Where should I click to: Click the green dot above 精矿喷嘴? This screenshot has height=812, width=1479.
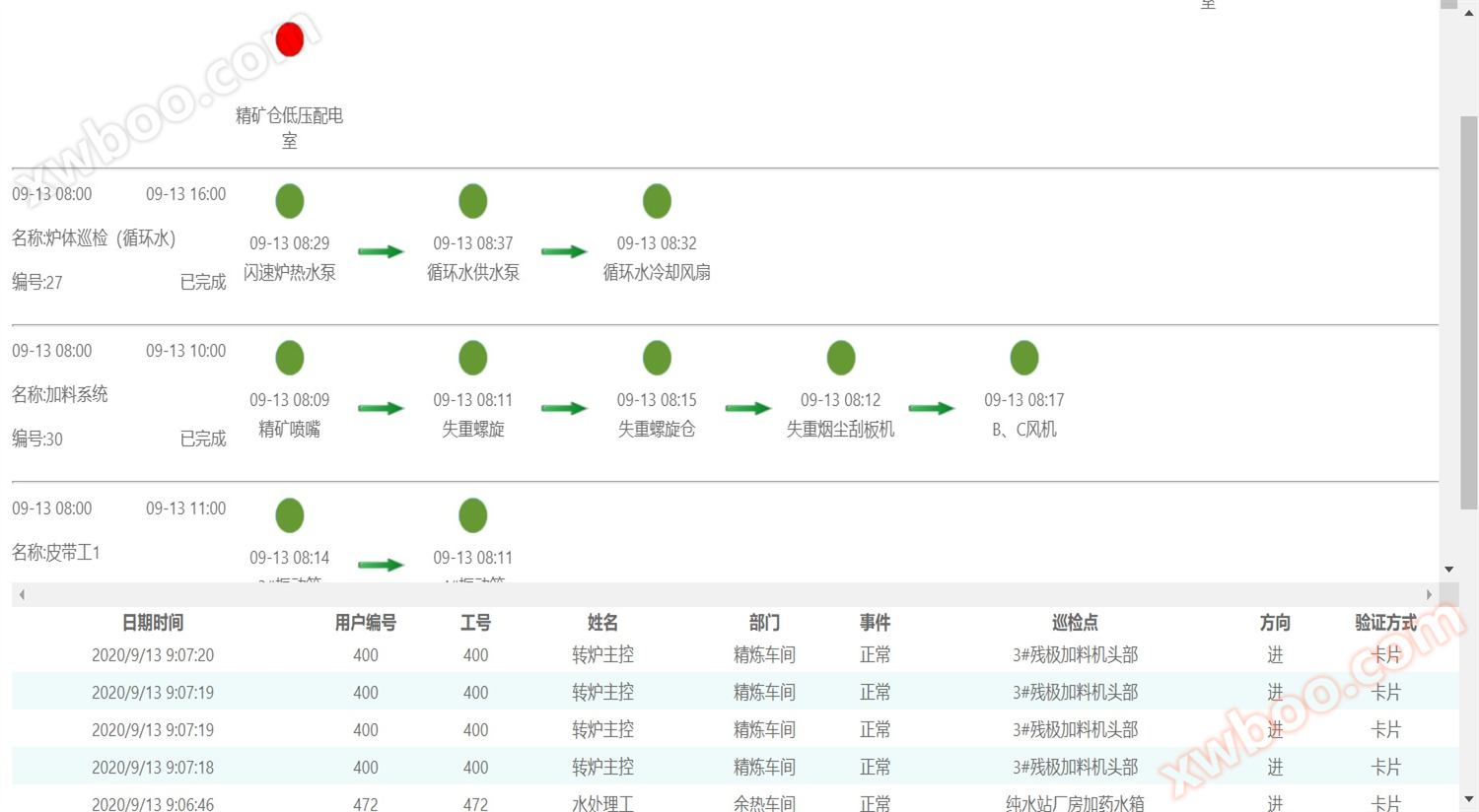click(290, 358)
